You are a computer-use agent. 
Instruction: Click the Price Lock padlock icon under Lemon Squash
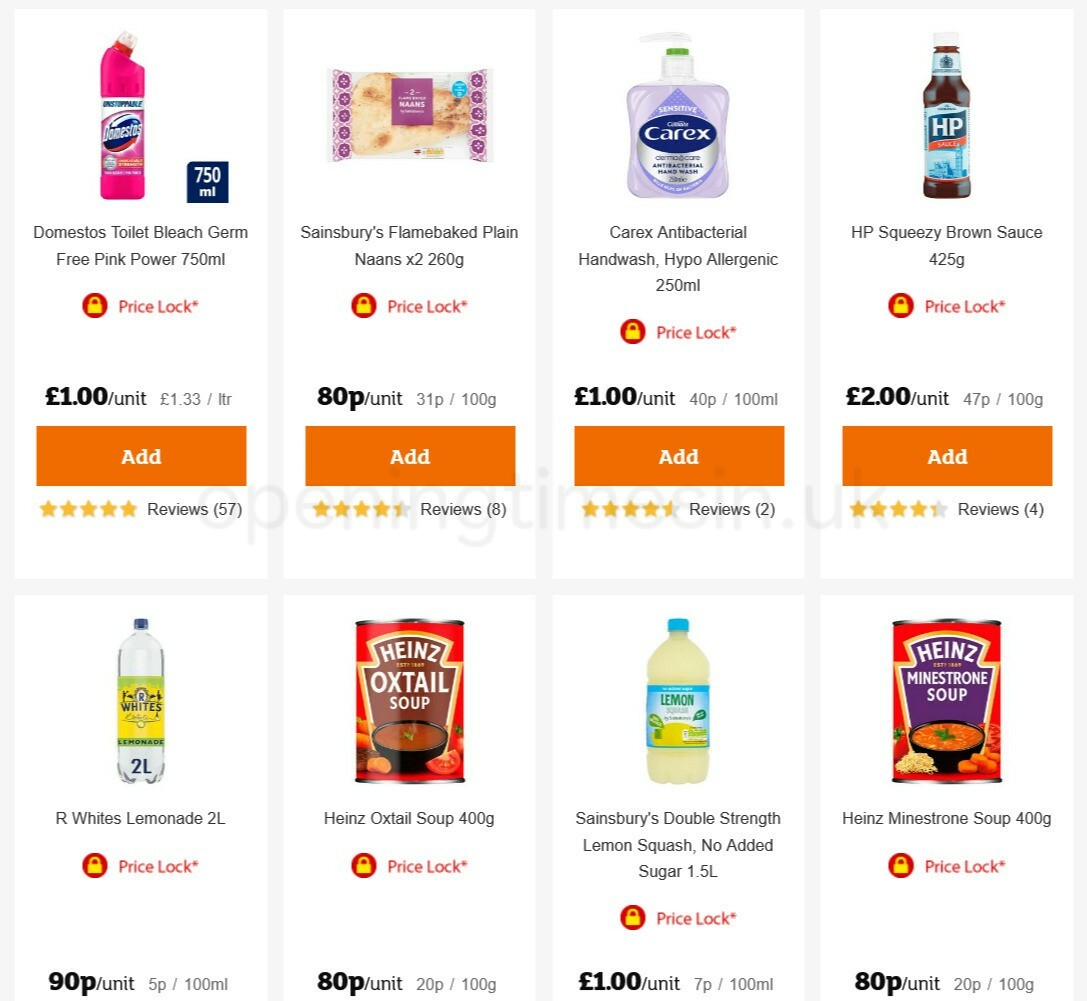coord(633,918)
